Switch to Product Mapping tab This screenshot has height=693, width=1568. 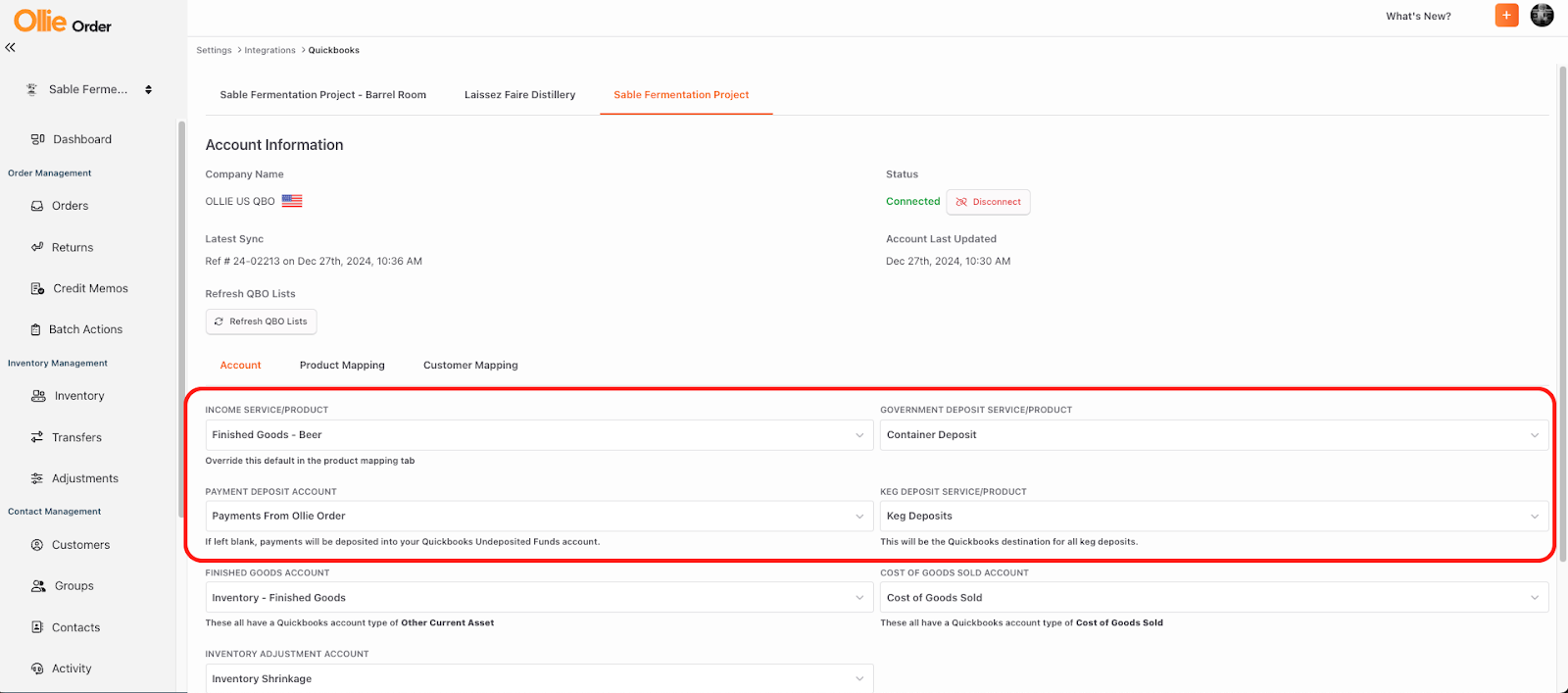point(342,365)
